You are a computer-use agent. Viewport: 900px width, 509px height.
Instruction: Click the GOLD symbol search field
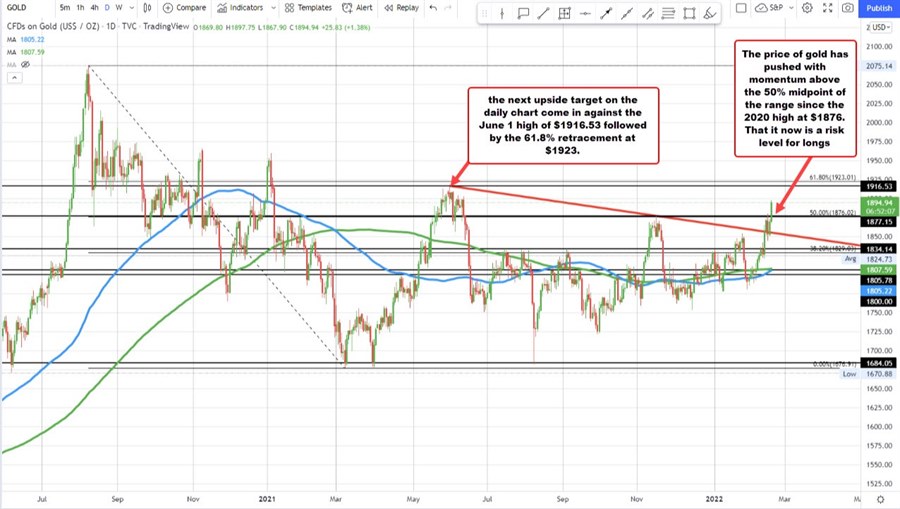tap(25, 8)
